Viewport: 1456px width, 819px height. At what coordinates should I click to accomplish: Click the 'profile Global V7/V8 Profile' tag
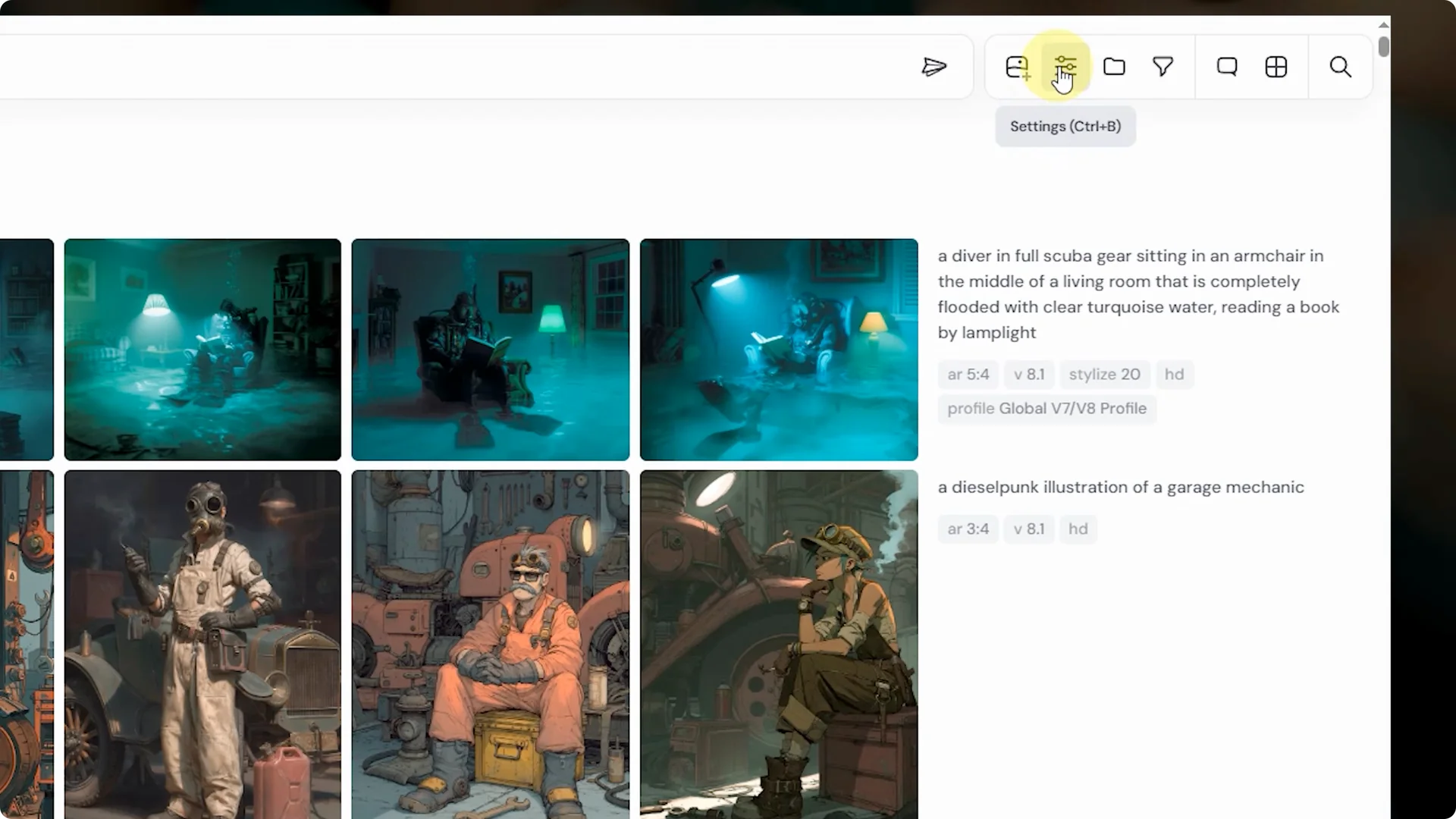coord(1046,409)
